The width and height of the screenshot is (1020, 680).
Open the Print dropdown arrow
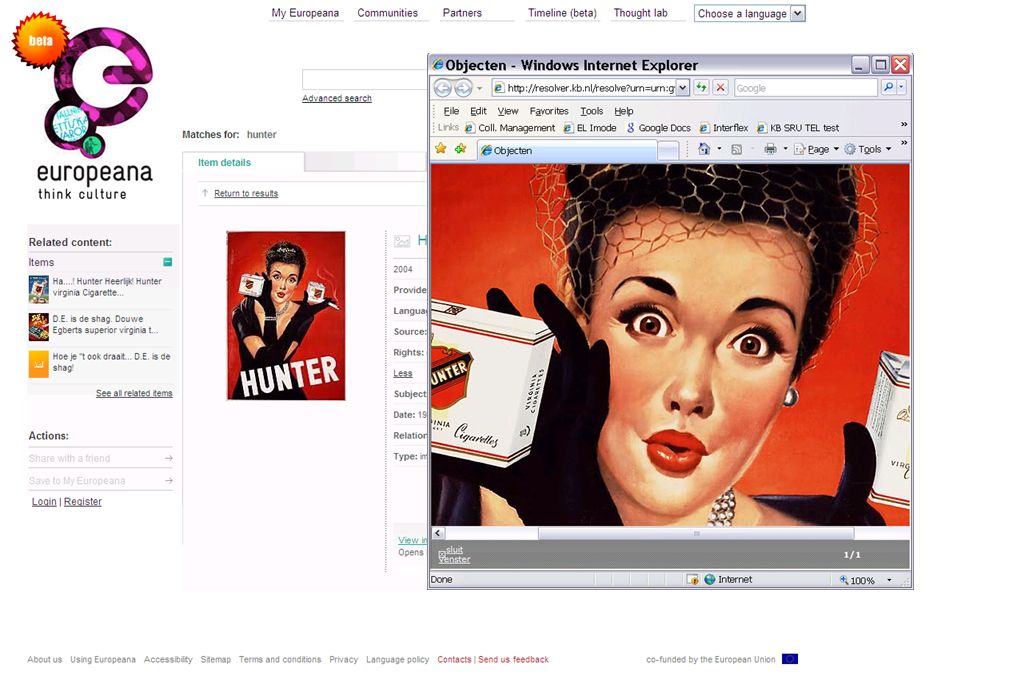pyautogui.click(x=785, y=149)
